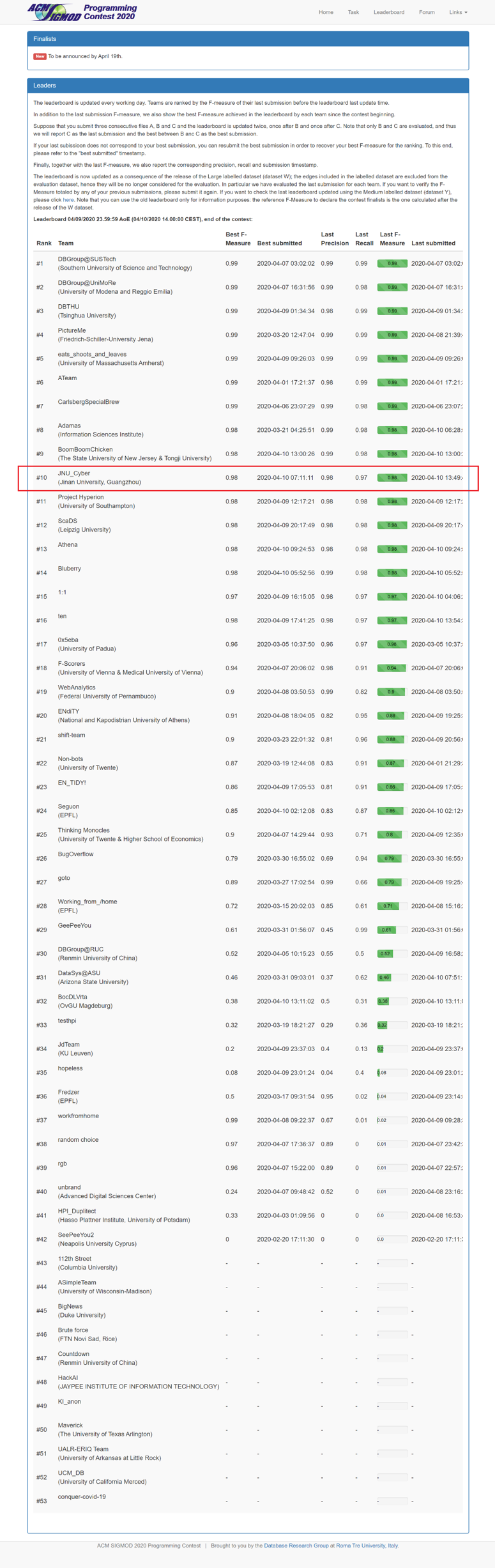
Task: Follow the 'here' link to old leaderboard
Action: [68, 200]
